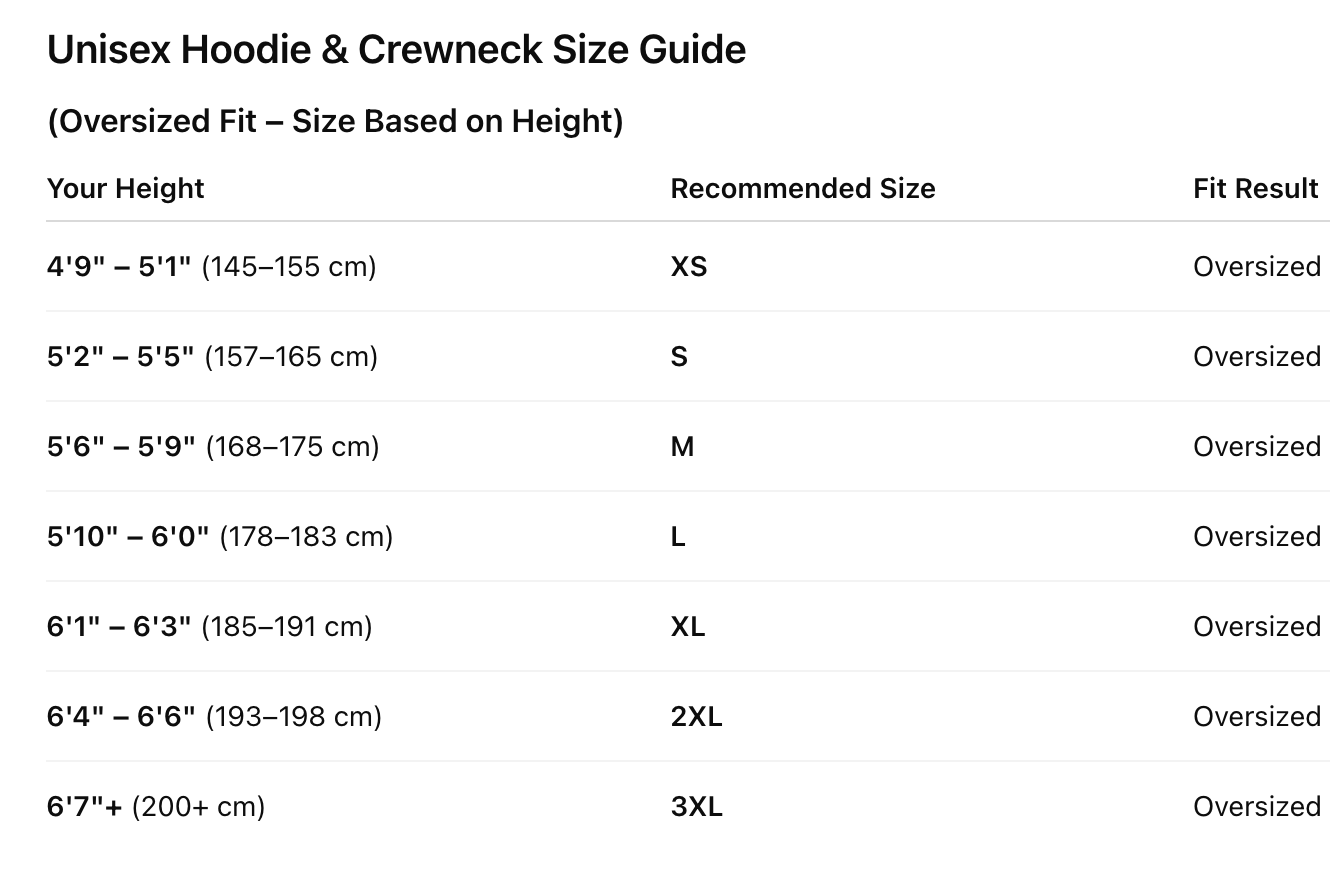Screen dimensions: 1330x870
Task: Click the S recommended size cell
Action: 679,357
